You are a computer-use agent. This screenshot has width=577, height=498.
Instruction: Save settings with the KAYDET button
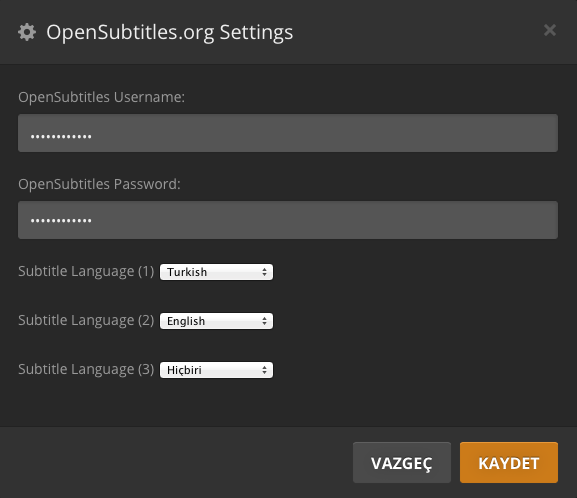pyautogui.click(x=509, y=463)
